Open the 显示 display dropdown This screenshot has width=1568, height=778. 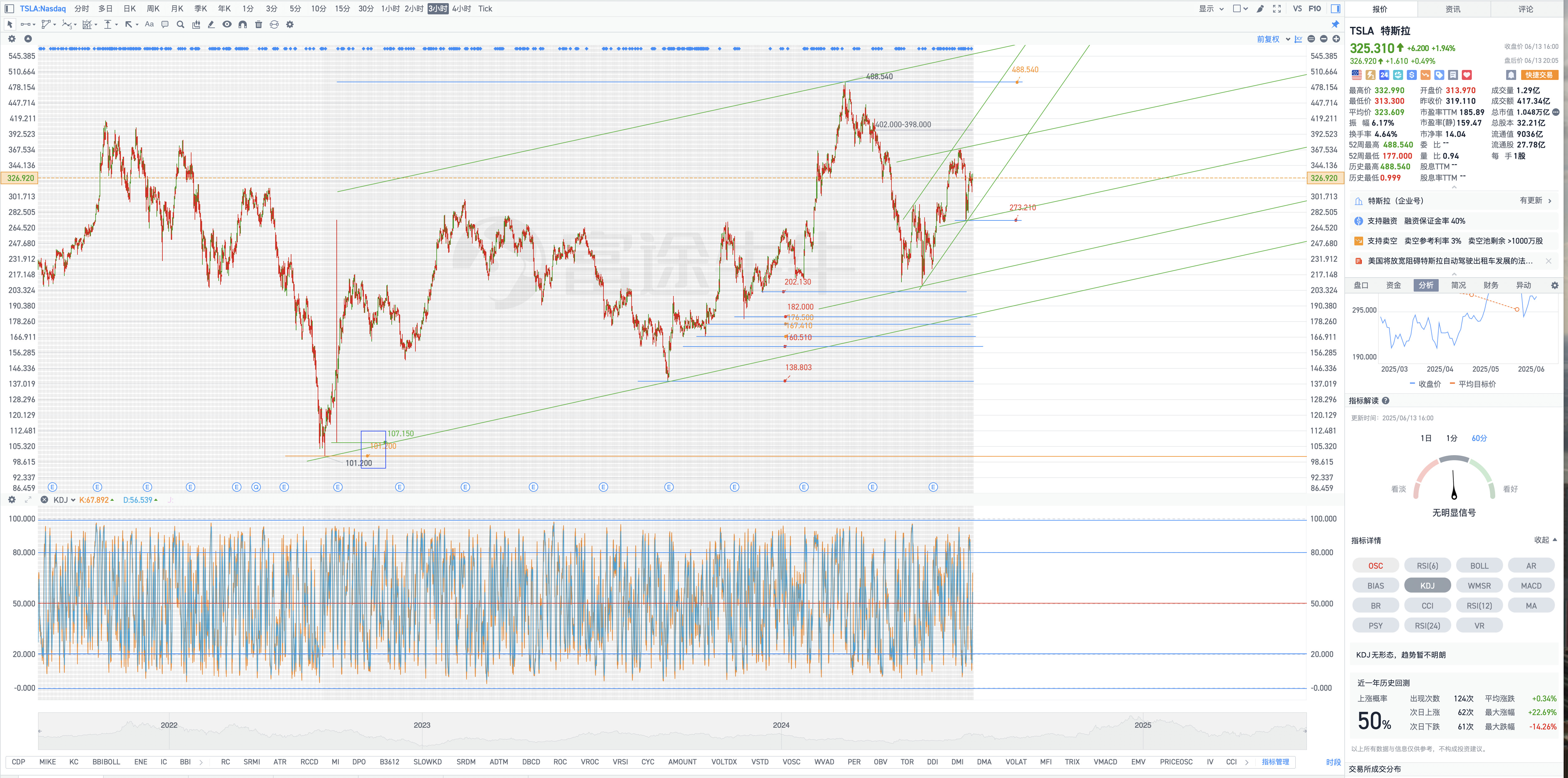pyautogui.click(x=1211, y=8)
